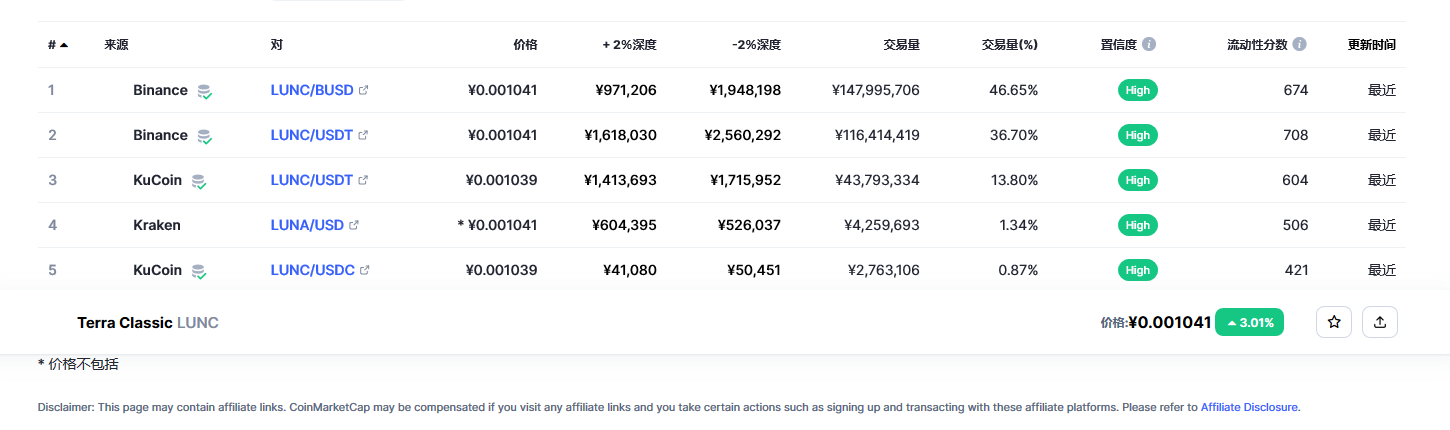
Task: Click external link icon beside LUNA/USD
Action: click(x=353, y=225)
